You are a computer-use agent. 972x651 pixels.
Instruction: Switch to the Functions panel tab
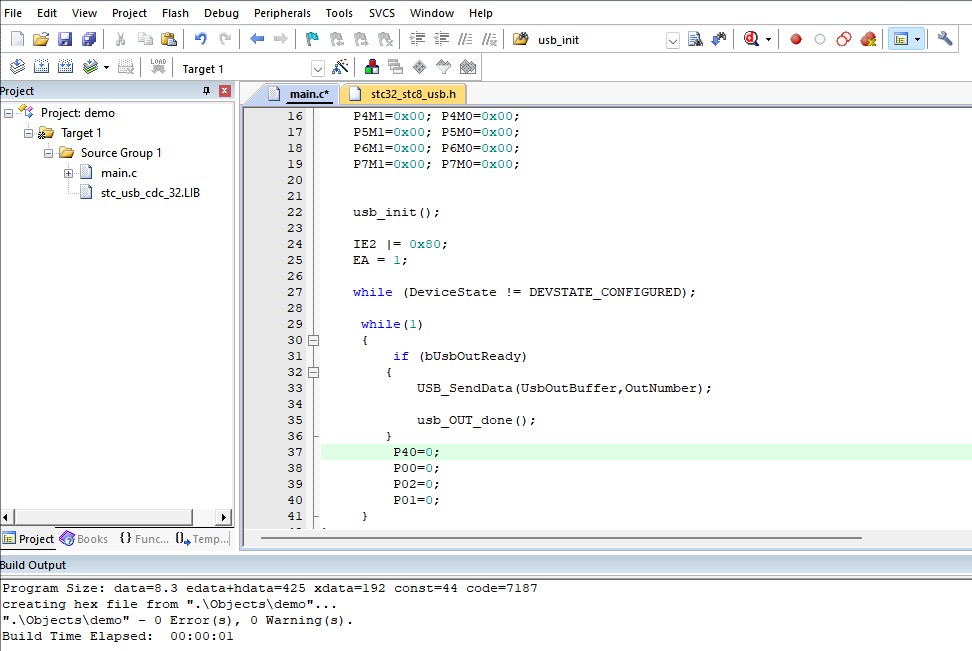pos(144,539)
